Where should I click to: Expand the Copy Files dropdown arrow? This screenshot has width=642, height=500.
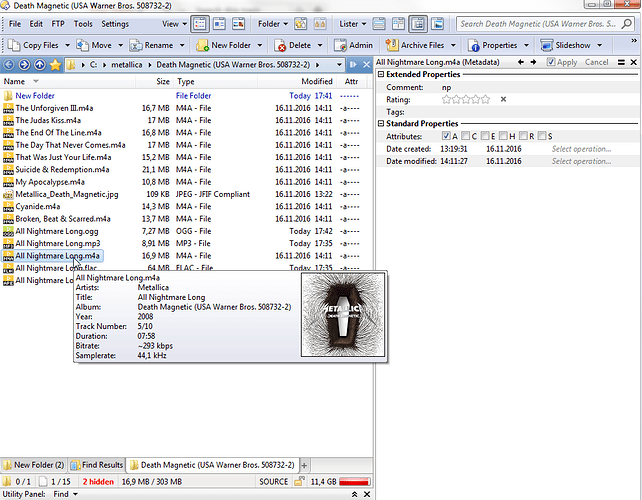coord(67,45)
